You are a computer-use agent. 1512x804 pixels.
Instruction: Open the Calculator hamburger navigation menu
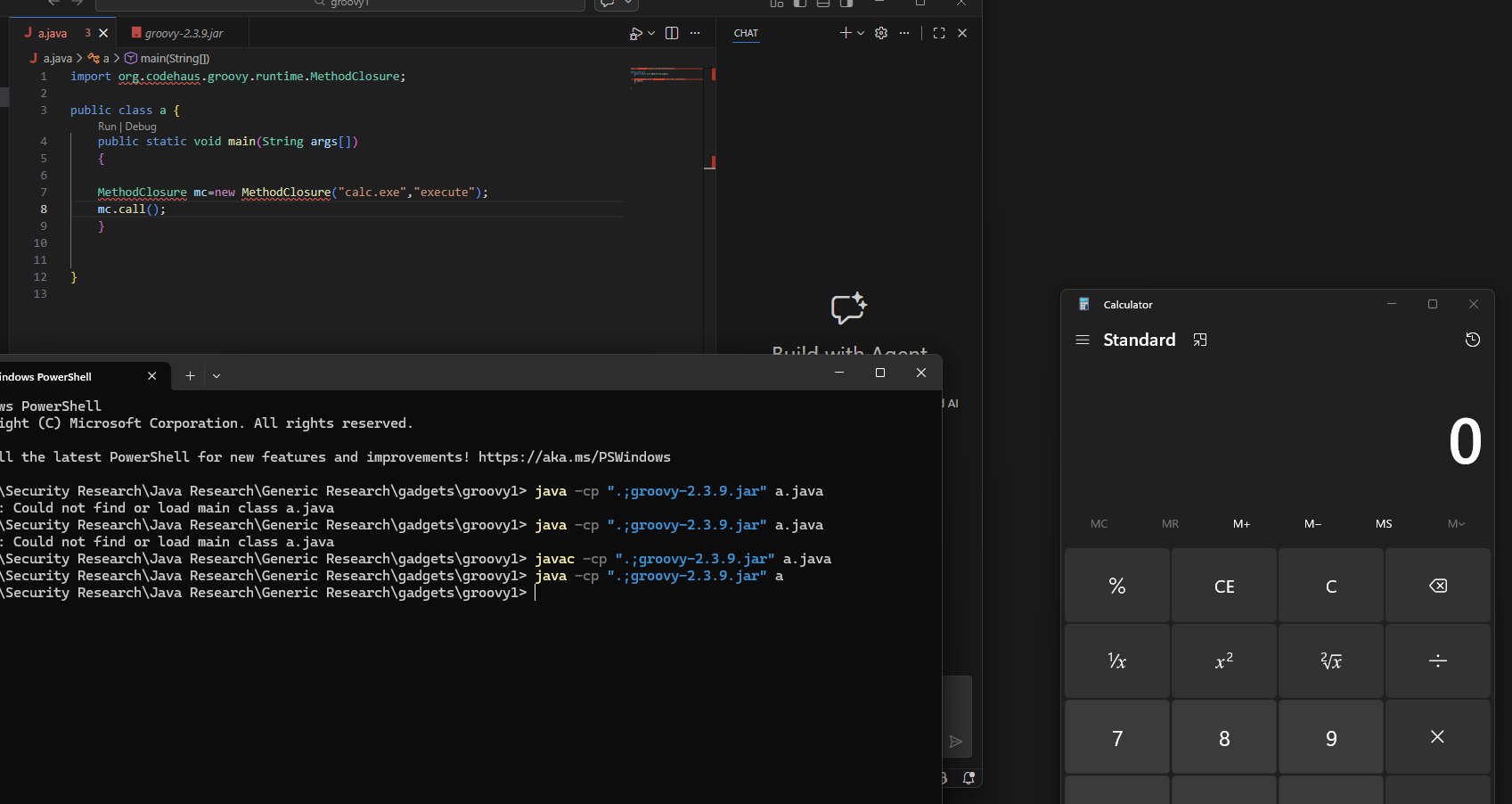pyautogui.click(x=1083, y=340)
